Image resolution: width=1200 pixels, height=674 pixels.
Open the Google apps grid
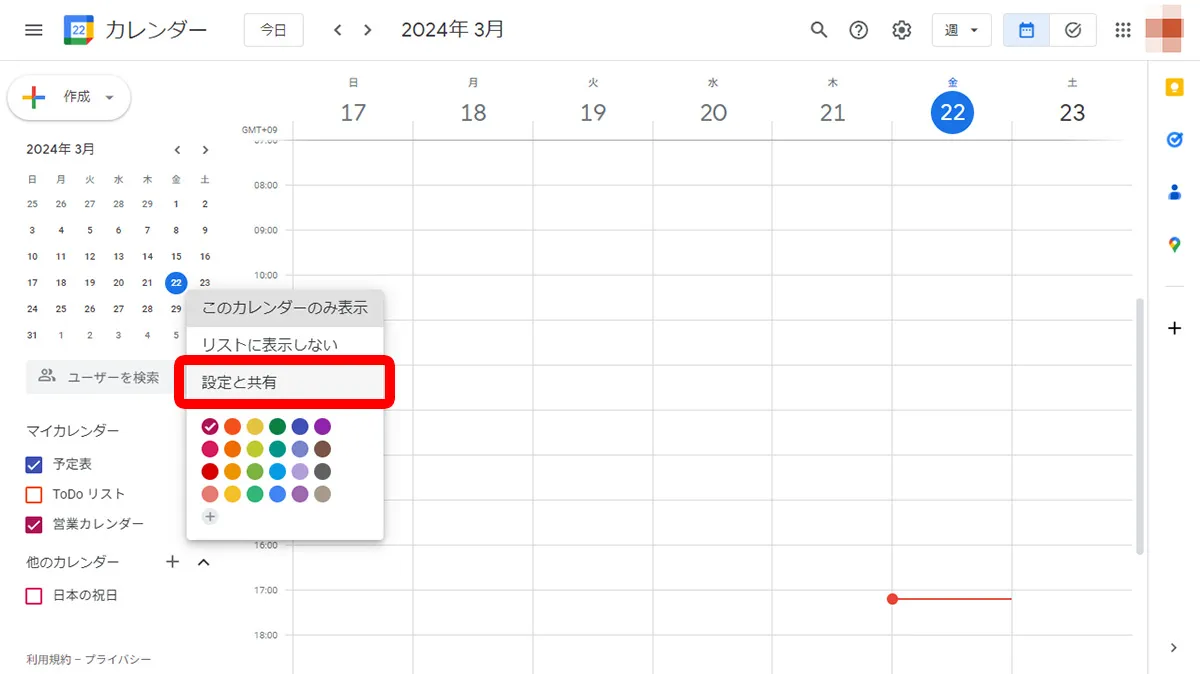point(1122,30)
